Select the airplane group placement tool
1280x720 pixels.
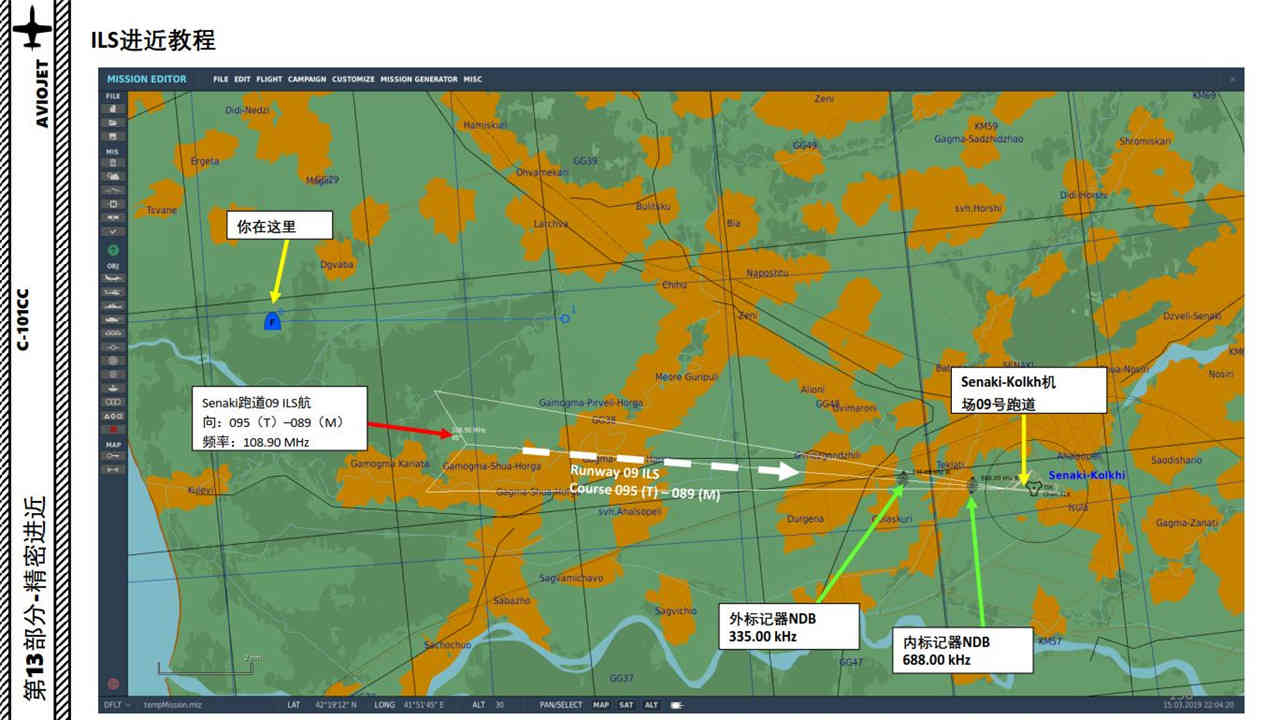[113, 277]
